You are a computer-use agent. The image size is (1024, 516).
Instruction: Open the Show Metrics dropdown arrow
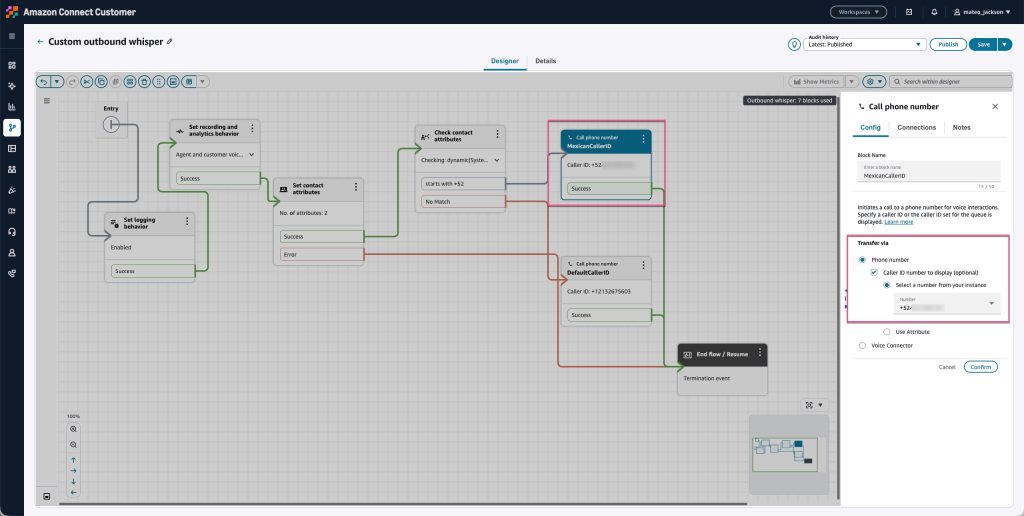[851, 82]
